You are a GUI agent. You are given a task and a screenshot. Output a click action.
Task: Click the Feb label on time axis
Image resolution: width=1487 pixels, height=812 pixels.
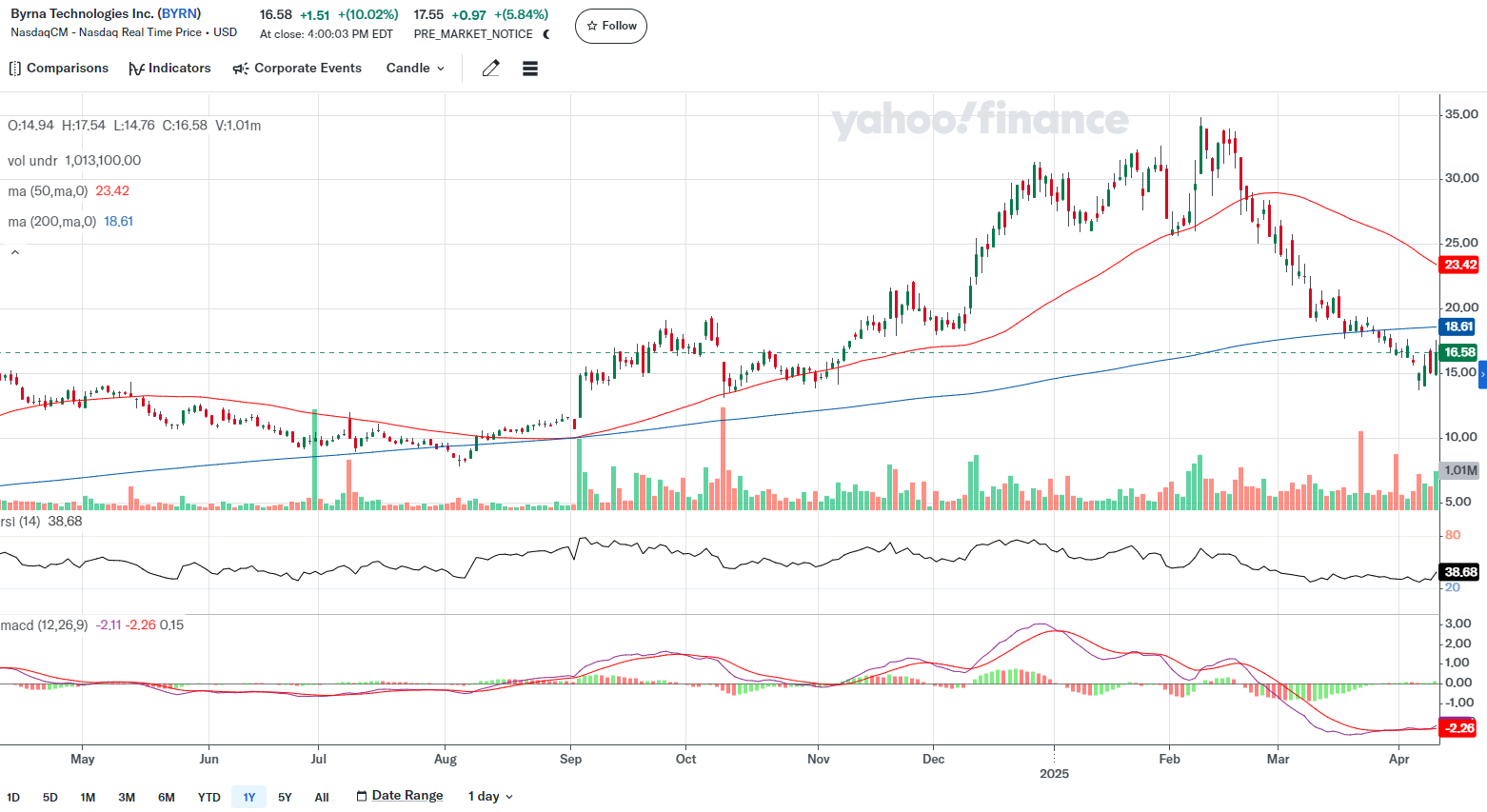click(1169, 759)
